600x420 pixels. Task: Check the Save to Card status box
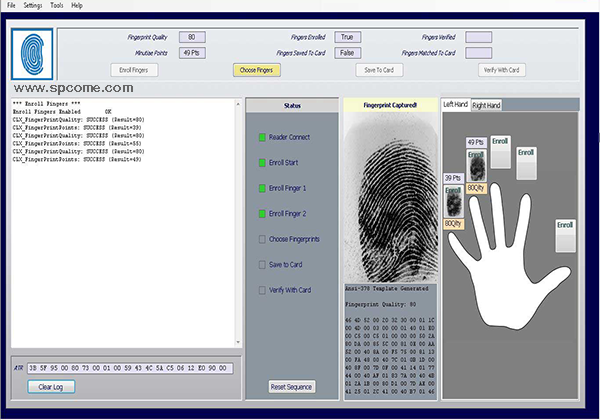(262, 265)
